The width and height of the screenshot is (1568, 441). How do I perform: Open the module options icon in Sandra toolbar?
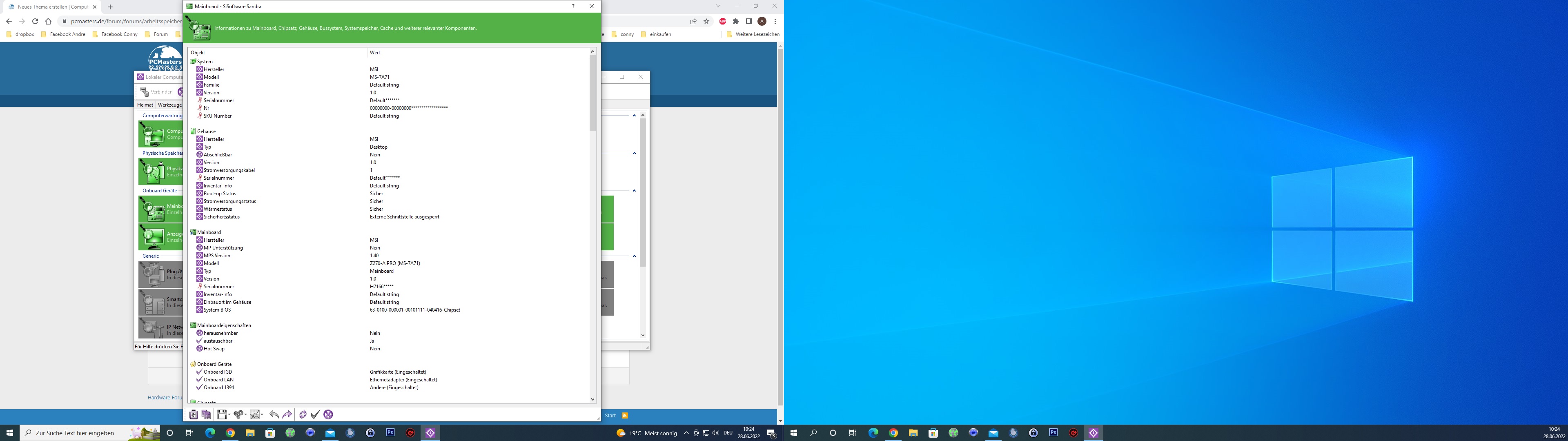pos(194,414)
